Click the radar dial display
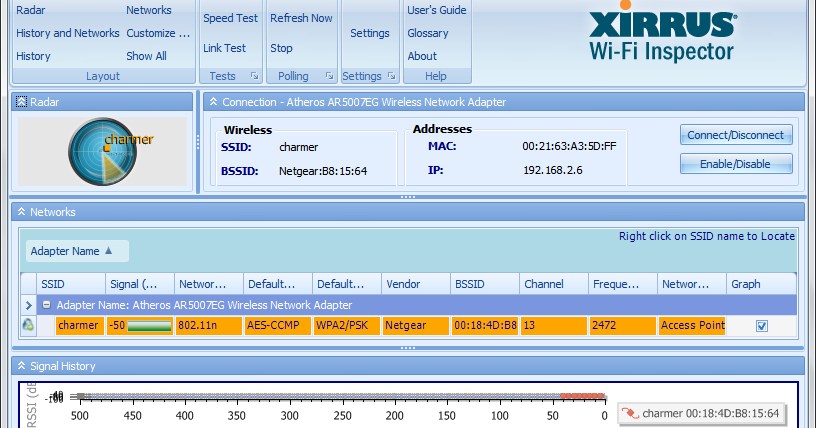 103,152
